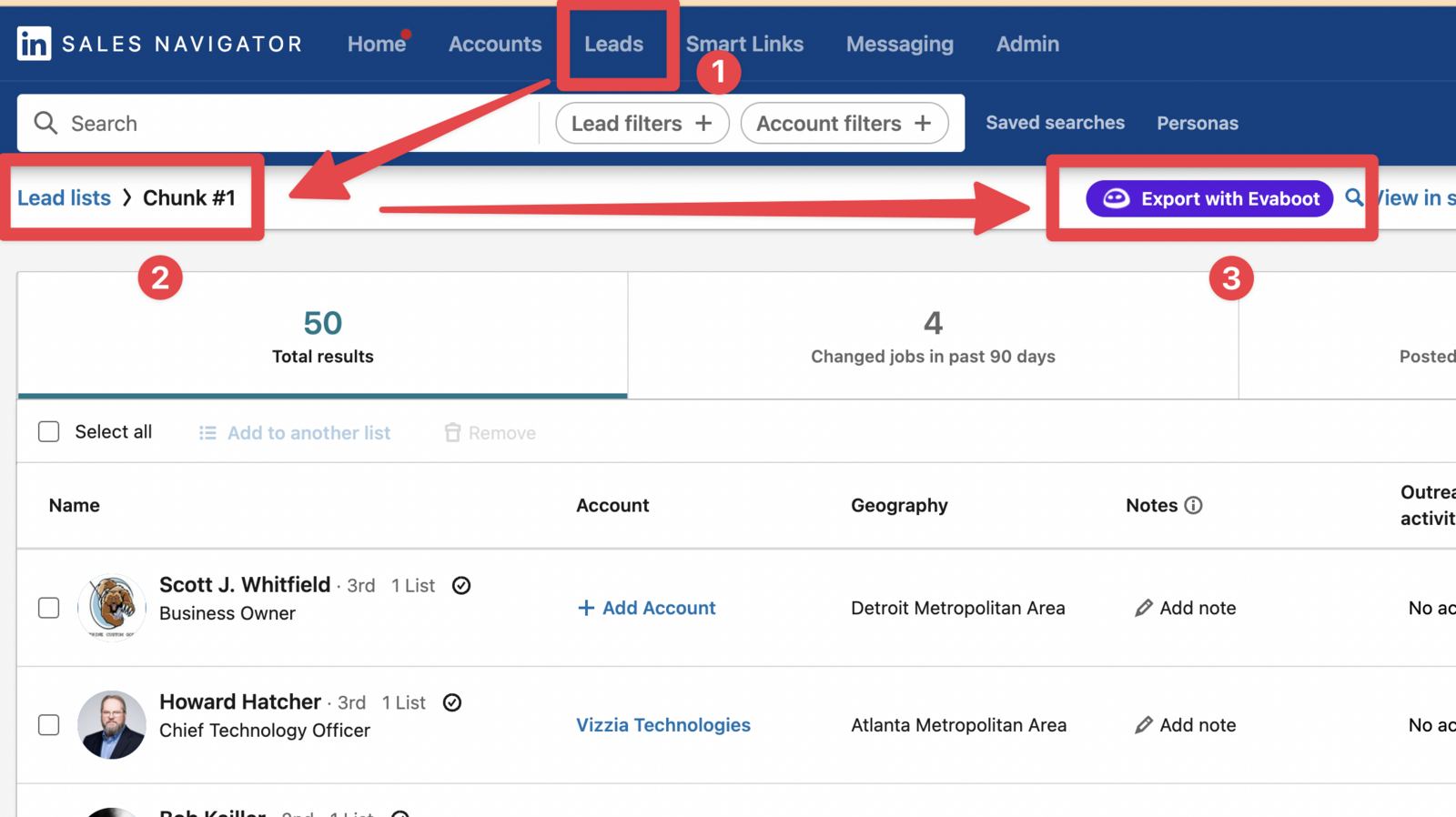Click the info icon beside Notes
The height and width of the screenshot is (817, 1456).
pos(1193,505)
